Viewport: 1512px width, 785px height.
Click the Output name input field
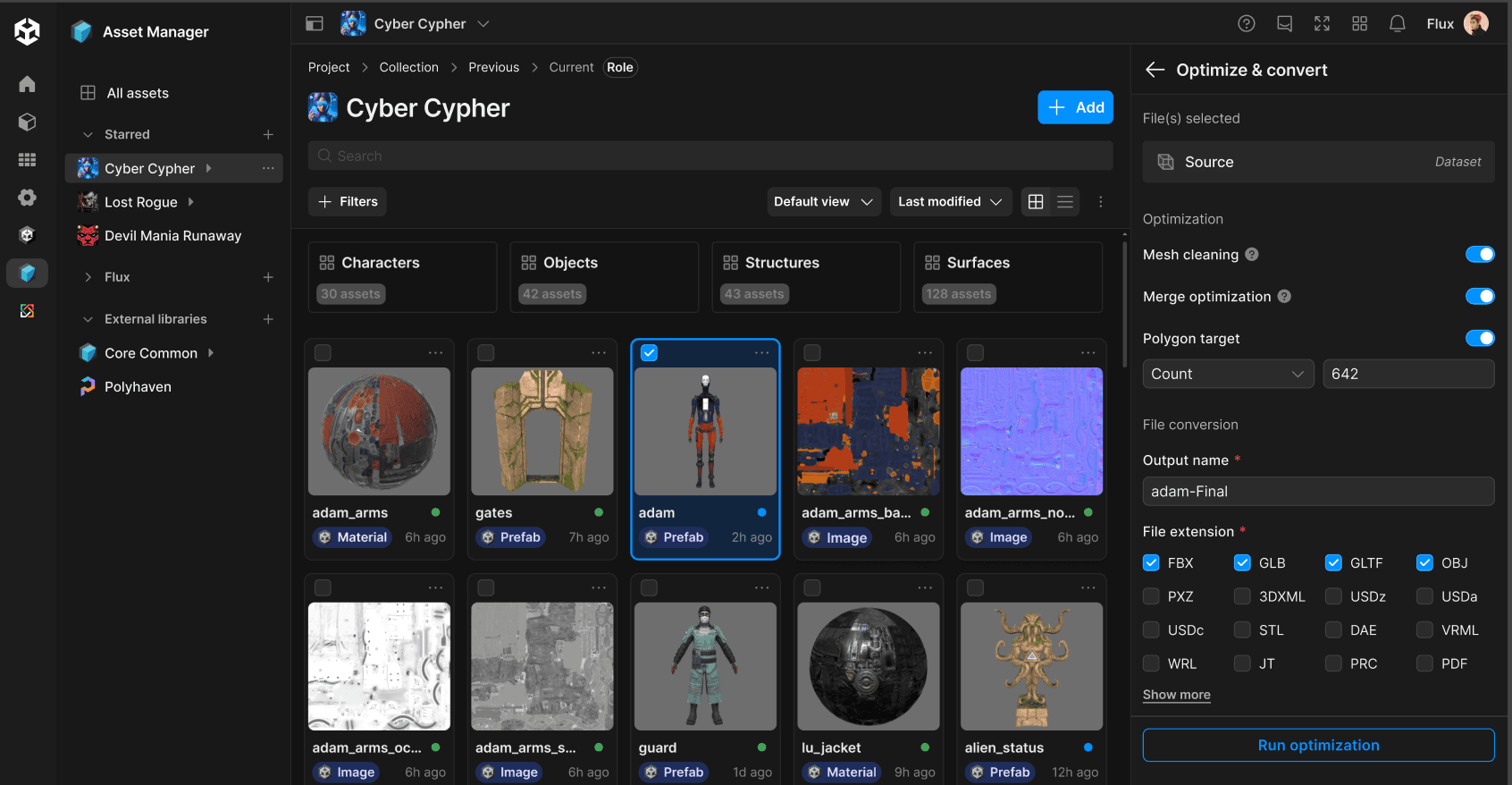[1318, 492]
